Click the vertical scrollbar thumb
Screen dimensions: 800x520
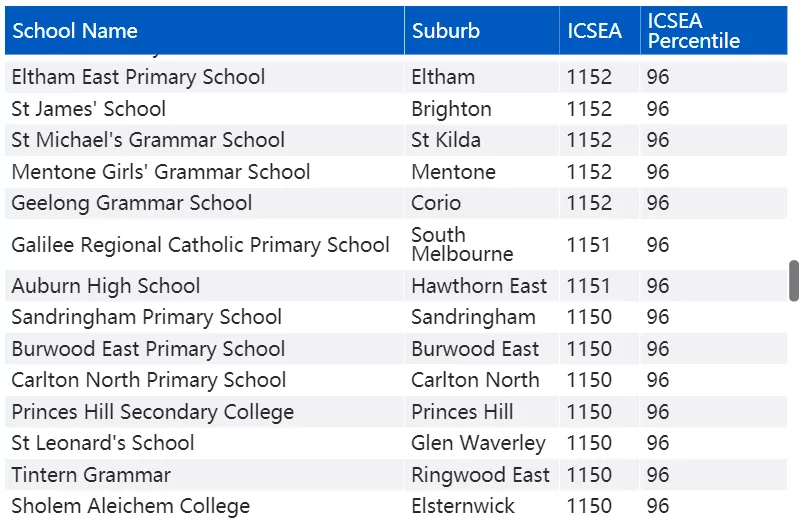(793, 281)
